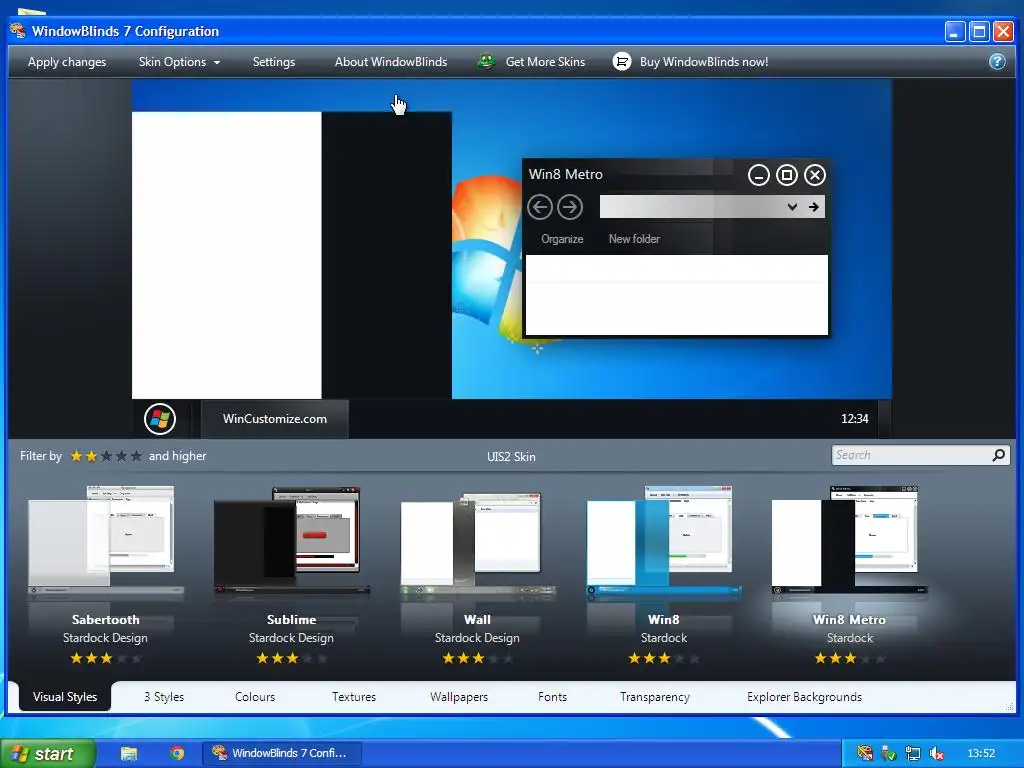The width and height of the screenshot is (1024, 768).
Task: Switch to the Visual Styles tab
Action: tap(65, 697)
